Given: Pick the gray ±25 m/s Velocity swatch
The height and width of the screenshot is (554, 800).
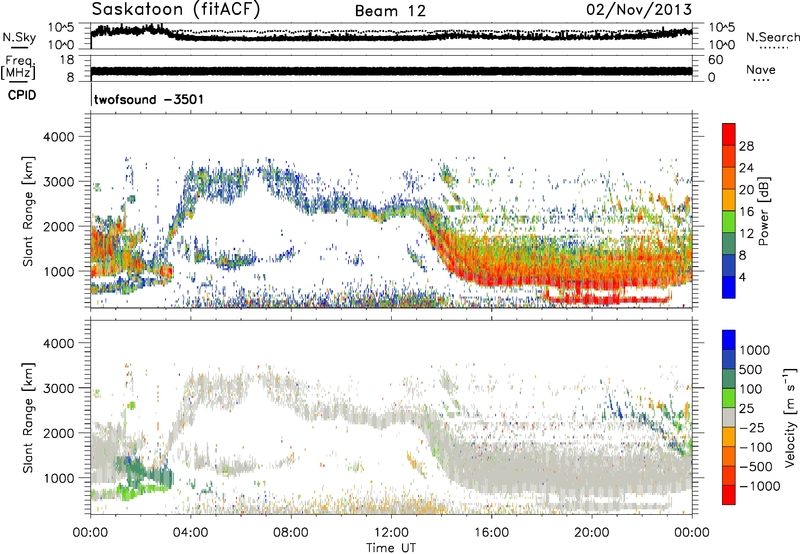Looking at the screenshot, I should 729,417.
